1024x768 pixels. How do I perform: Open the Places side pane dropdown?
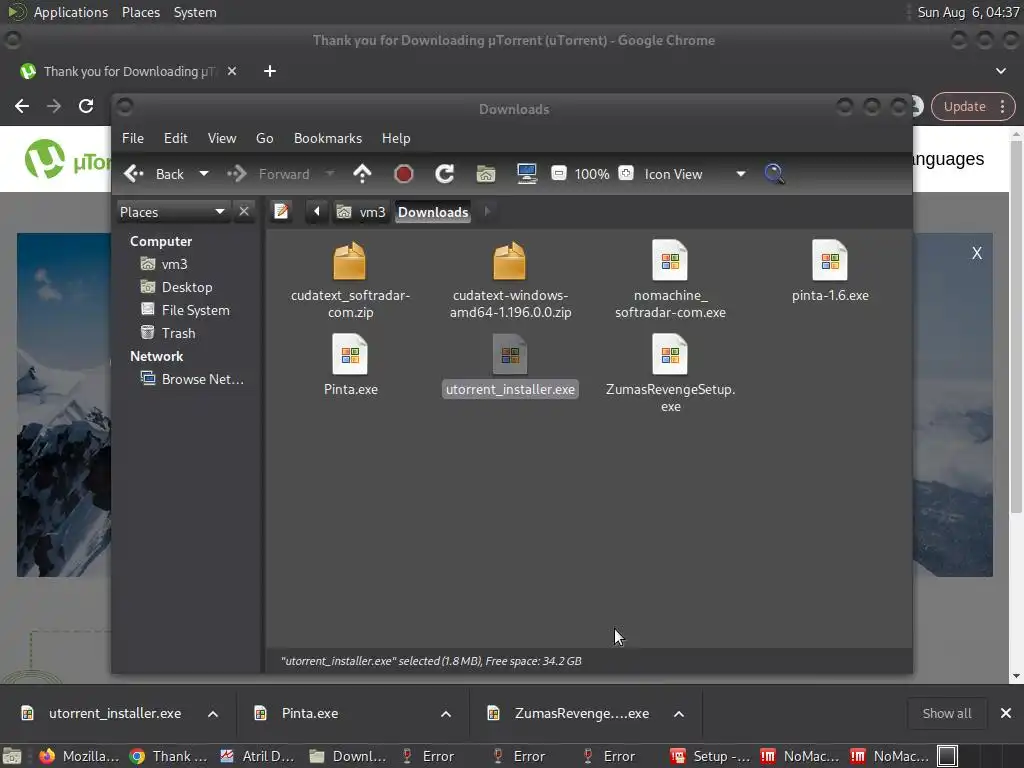(x=172, y=212)
